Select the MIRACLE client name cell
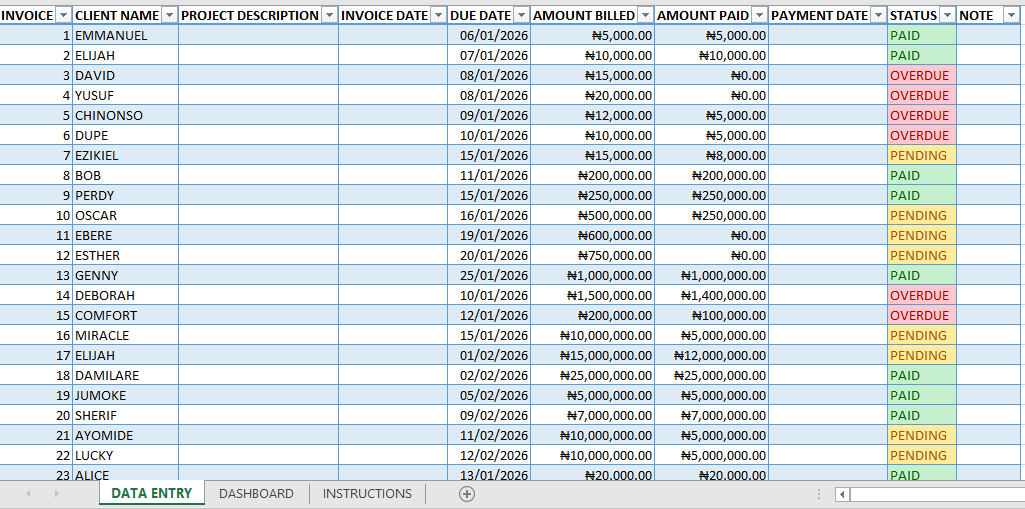 pyautogui.click(x=125, y=335)
